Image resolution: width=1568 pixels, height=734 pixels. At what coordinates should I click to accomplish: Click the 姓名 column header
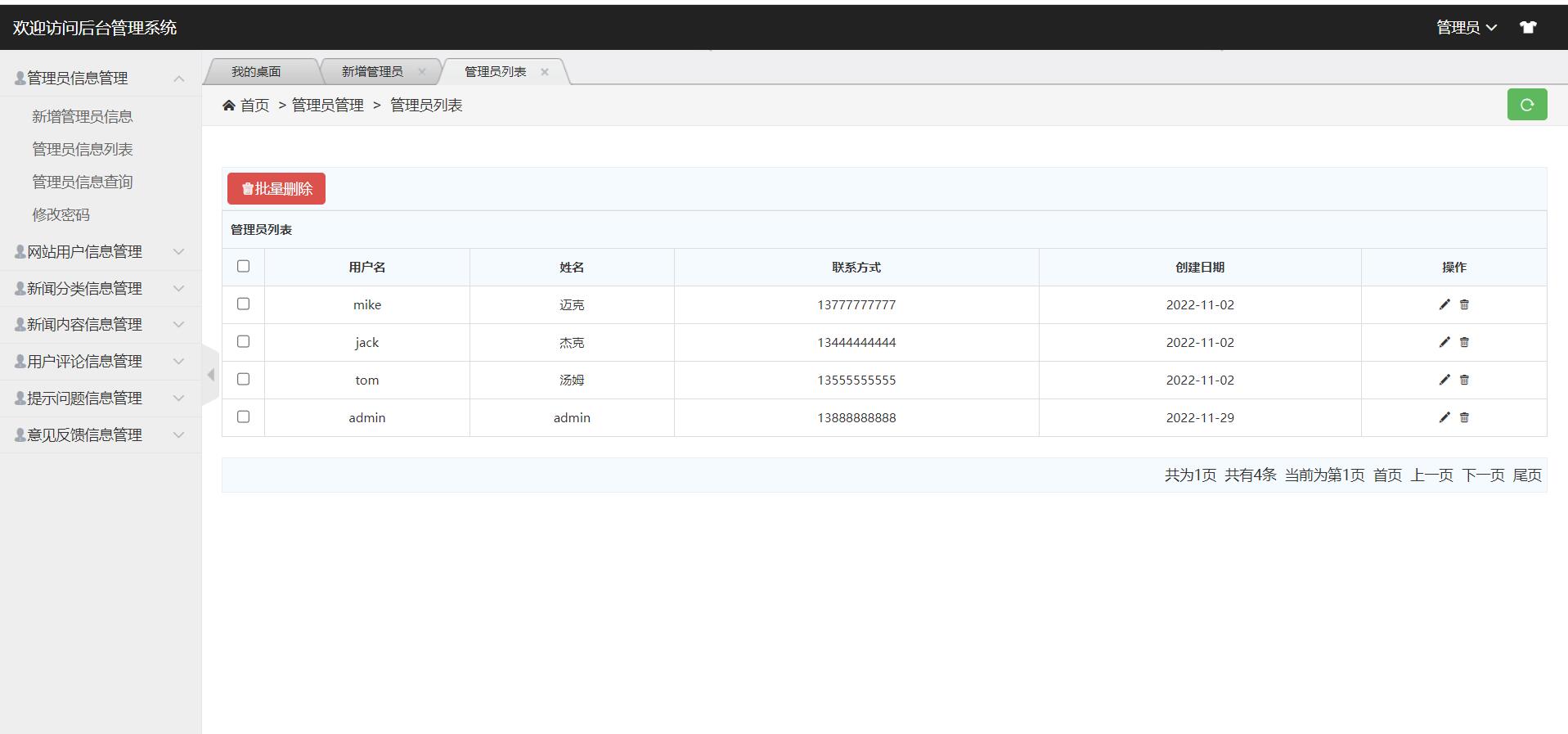[572, 267]
